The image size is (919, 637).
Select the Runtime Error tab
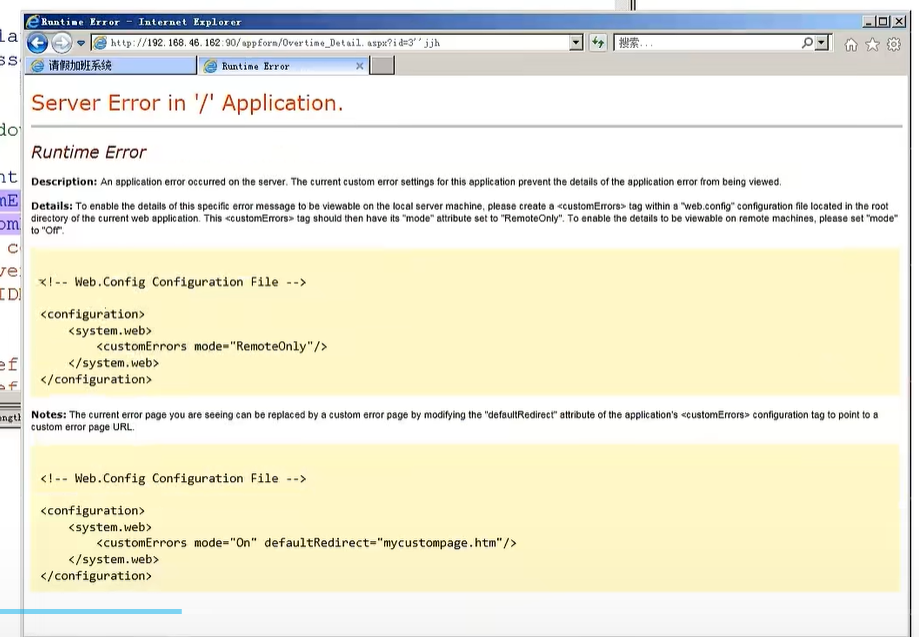pyautogui.click(x=272, y=66)
